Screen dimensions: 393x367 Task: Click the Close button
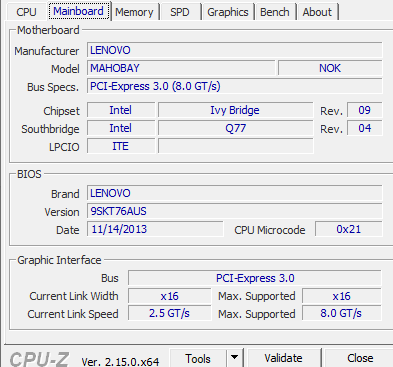360,358
